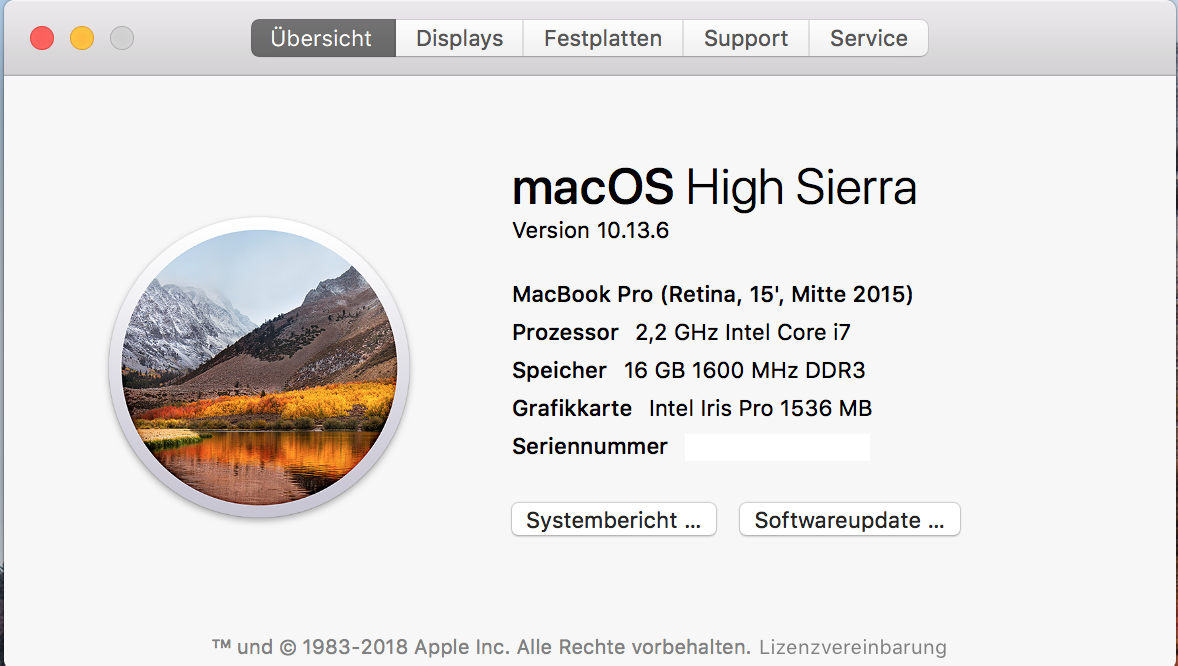The height and width of the screenshot is (666, 1178).
Task: Click the High Sierra mountain logo
Action: (259, 368)
